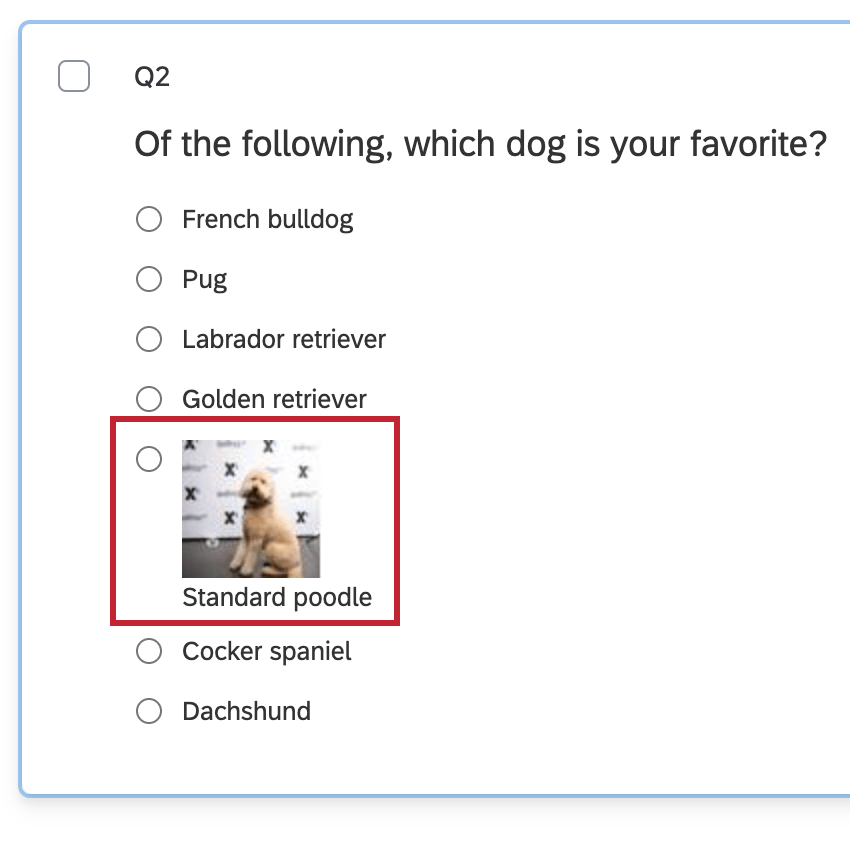This screenshot has width=850, height=850.
Task: Click the French bulldog answer text
Action: tap(267, 219)
